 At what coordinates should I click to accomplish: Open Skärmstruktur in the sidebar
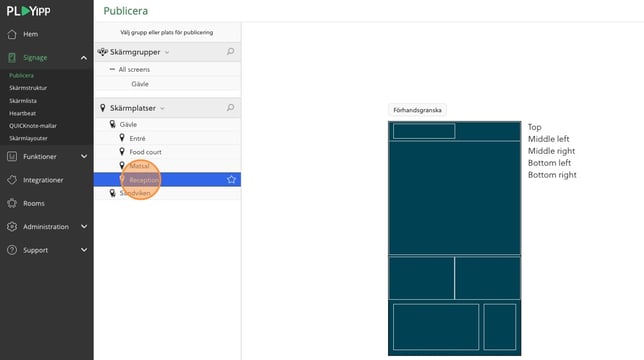[28, 88]
